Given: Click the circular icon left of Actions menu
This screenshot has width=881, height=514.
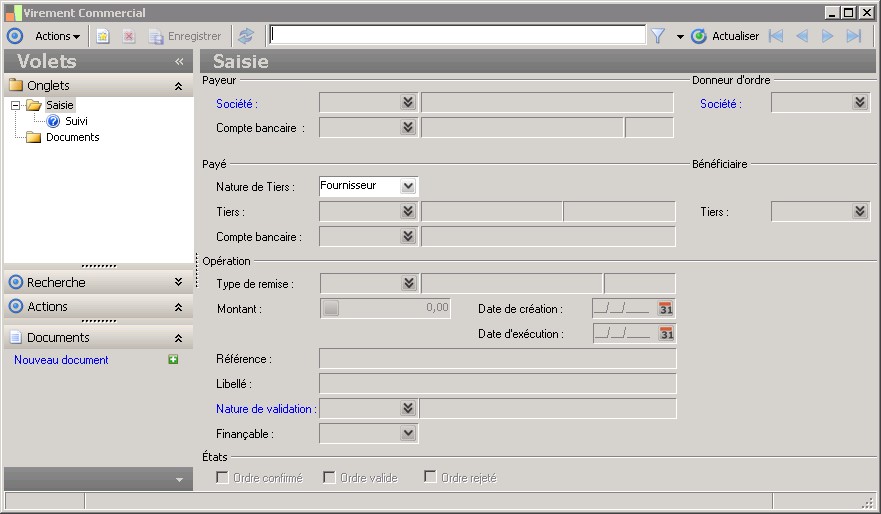Looking at the screenshot, I should (15, 36).
